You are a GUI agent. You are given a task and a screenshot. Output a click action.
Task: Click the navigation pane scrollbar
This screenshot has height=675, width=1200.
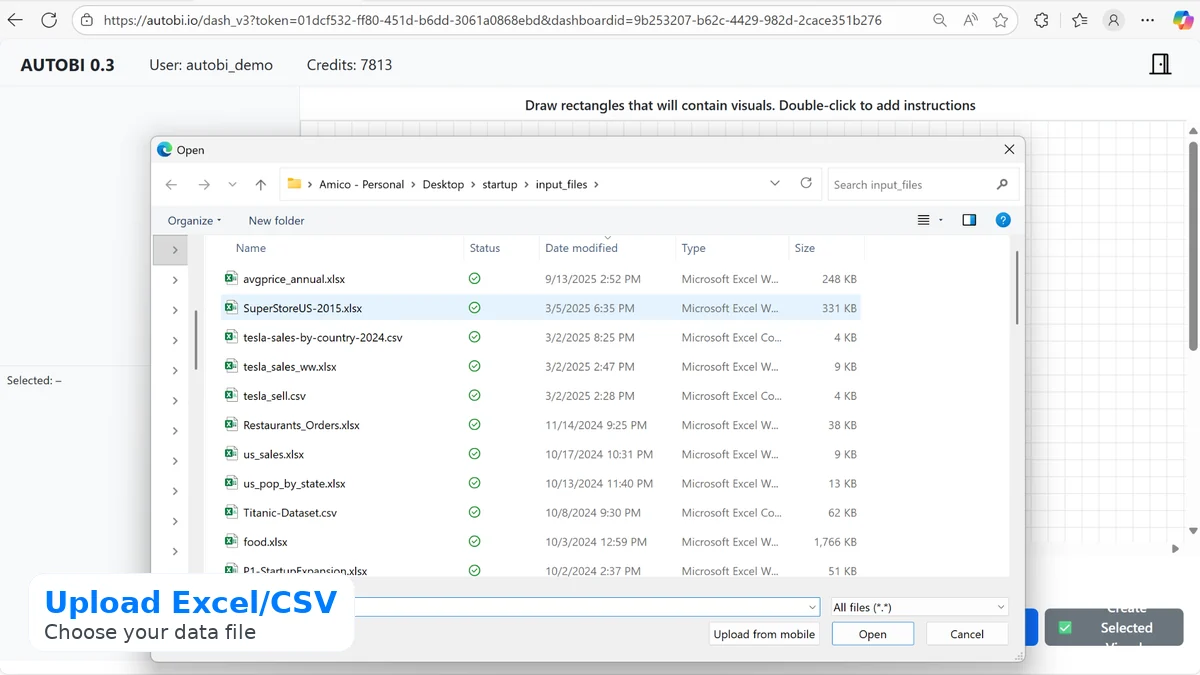[x=196, y=340]
